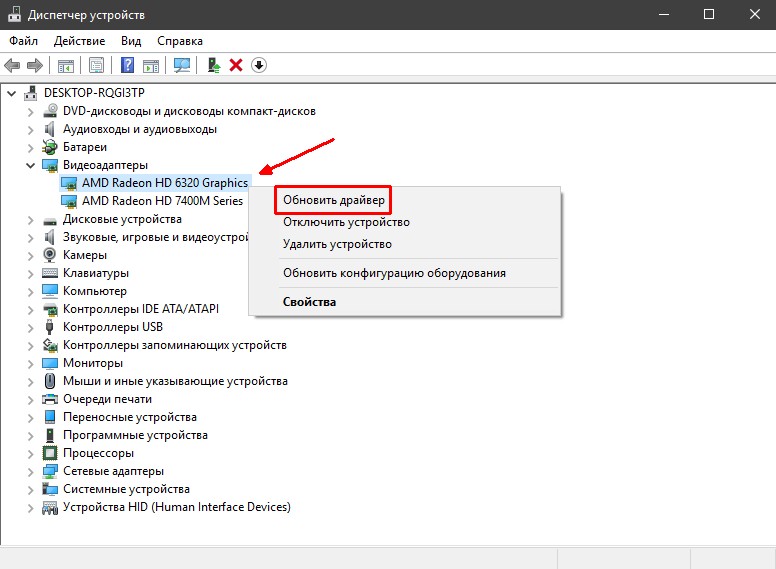This screenshot has height=569, width=776.
Task: Choose Обновить драйвер in context menu
Action: tap(334, 200)
